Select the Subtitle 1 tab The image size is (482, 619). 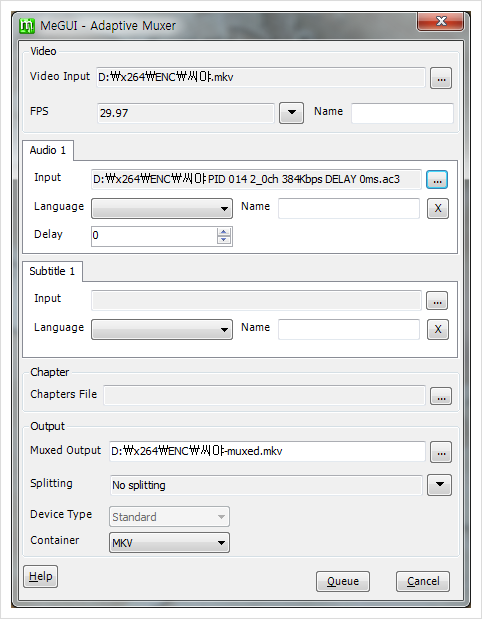tap(52, 271)
